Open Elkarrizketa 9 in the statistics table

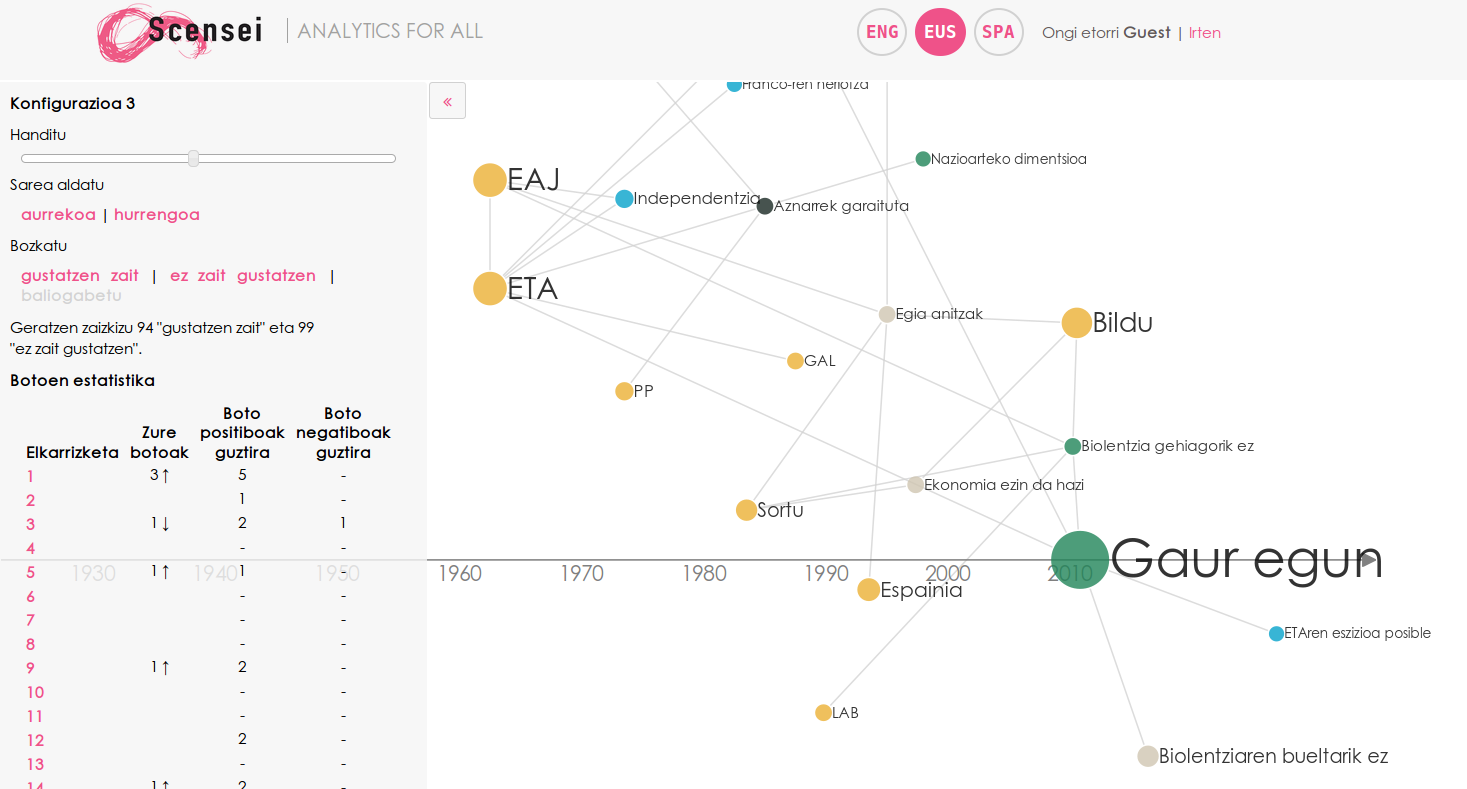(30, 668)
